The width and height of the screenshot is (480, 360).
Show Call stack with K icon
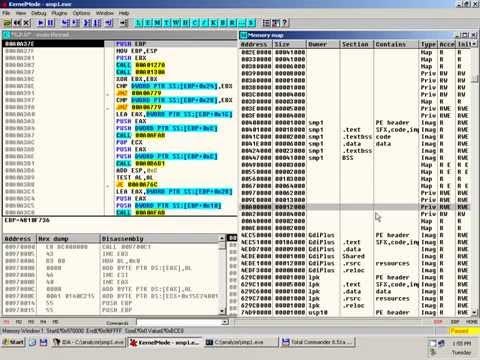(x=214, y=23)
